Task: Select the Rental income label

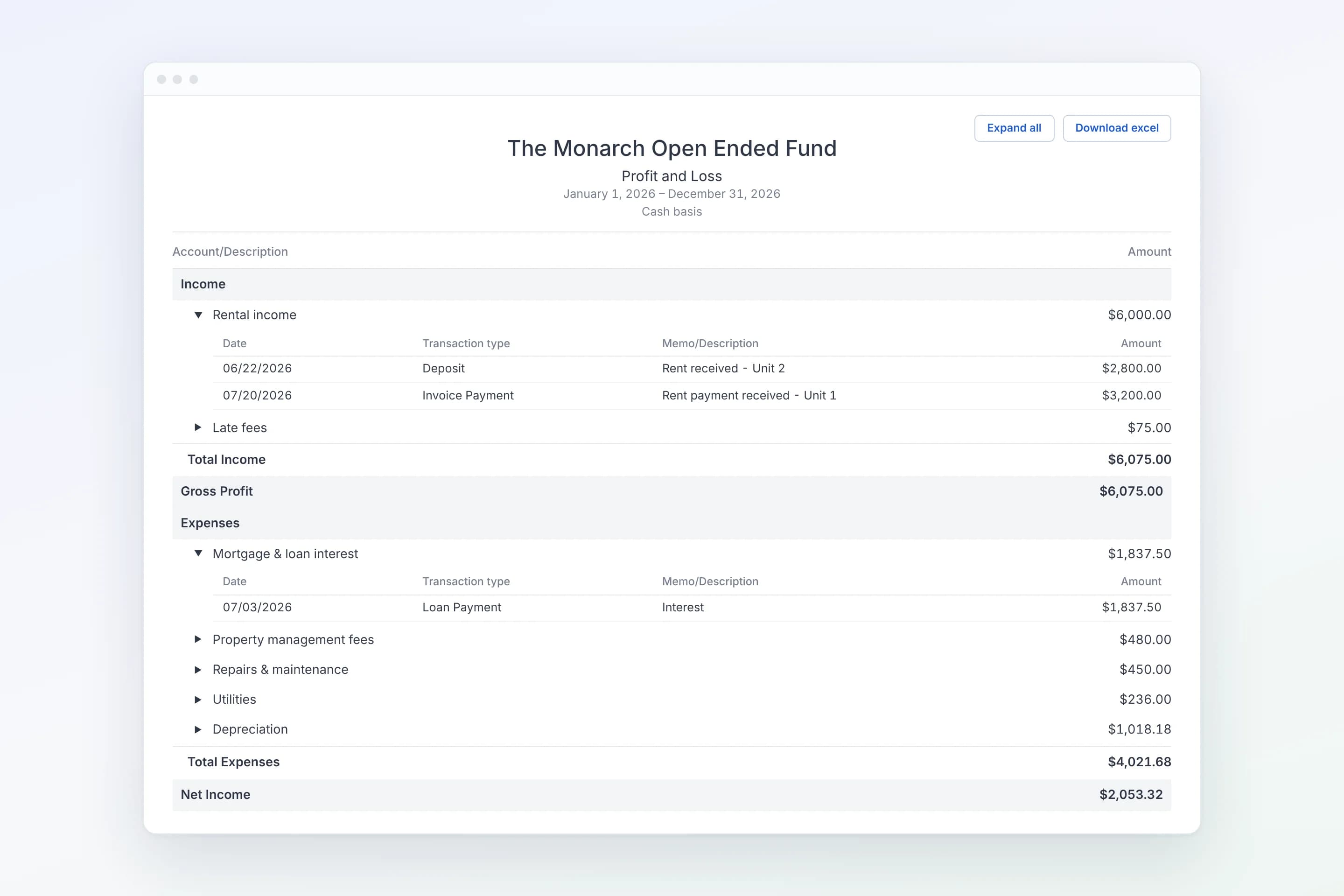Action: click(x=254, y=315)
